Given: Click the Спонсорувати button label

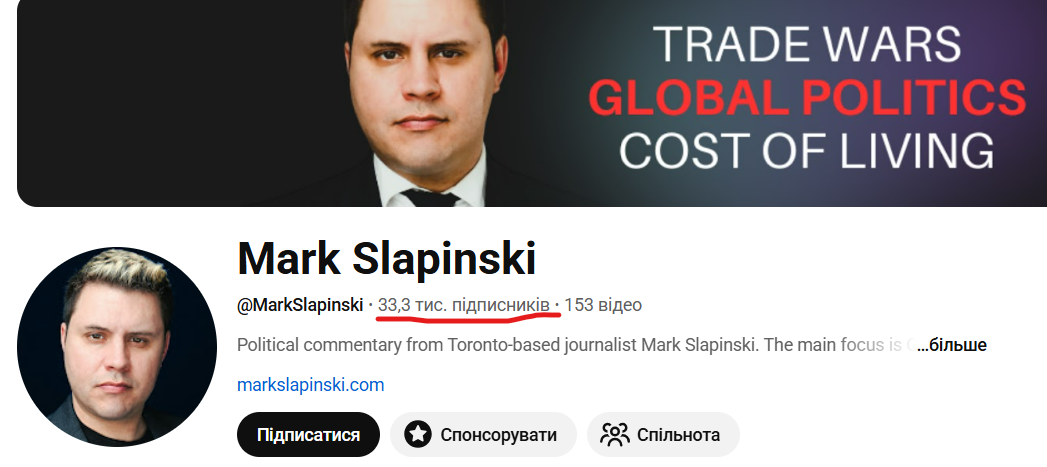Looking at the screenshot, I should 498,436.
